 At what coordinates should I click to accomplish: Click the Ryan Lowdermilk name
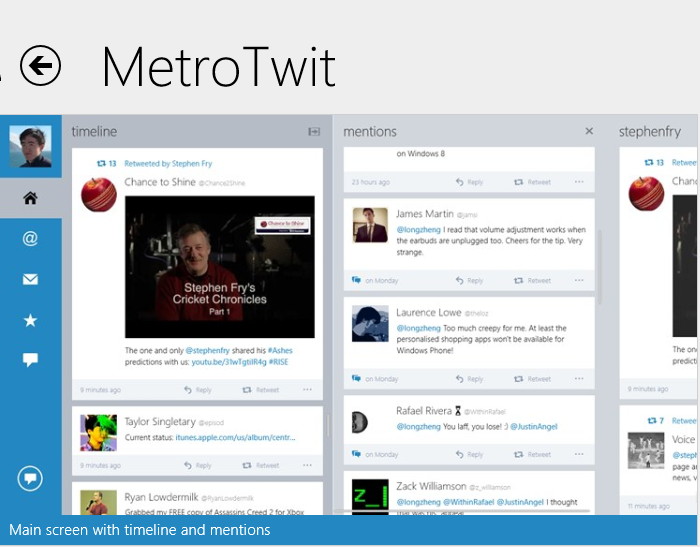161,497
